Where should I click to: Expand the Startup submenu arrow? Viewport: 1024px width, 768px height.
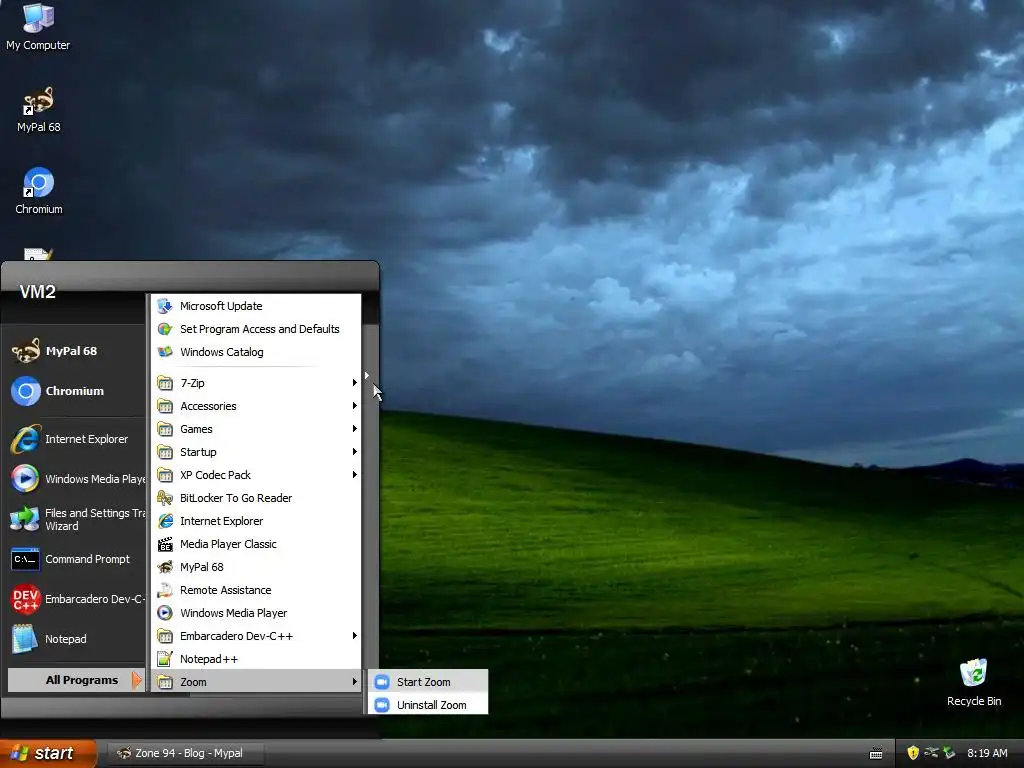point(355,452)
